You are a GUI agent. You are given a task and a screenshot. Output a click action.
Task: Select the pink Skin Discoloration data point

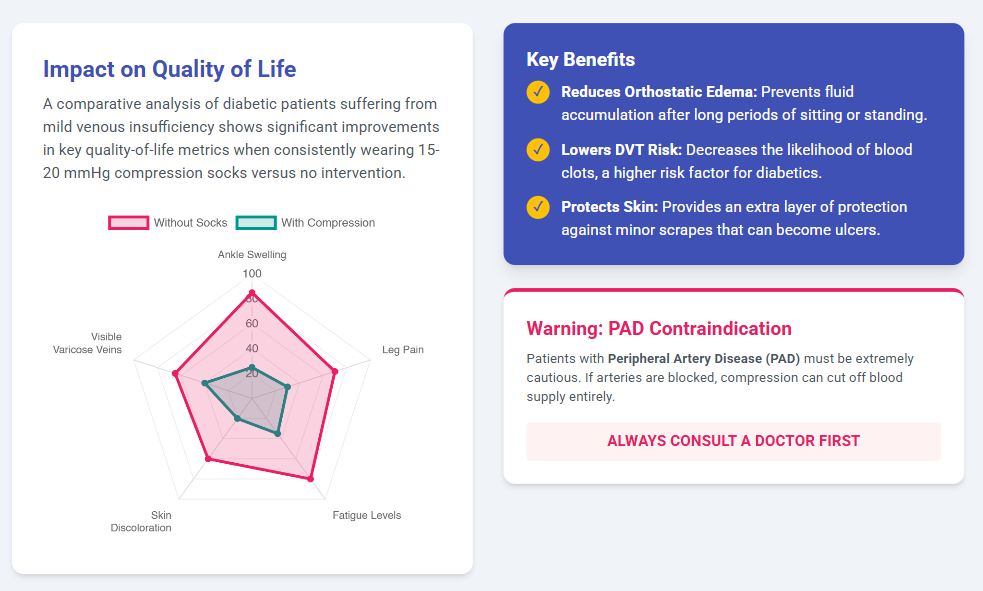coord(208,459)
